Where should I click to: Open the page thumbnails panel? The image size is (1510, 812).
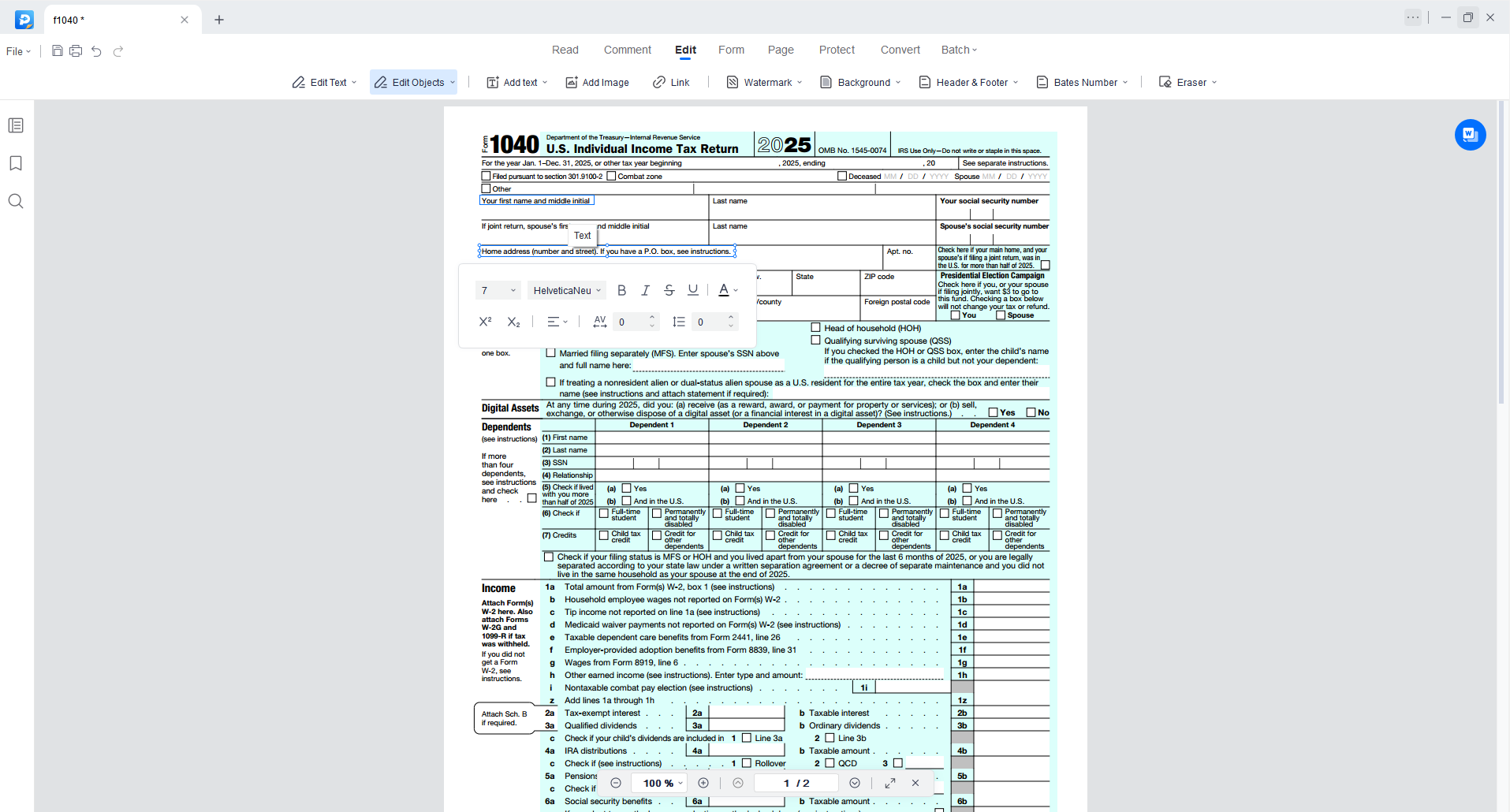coord(16,125)
